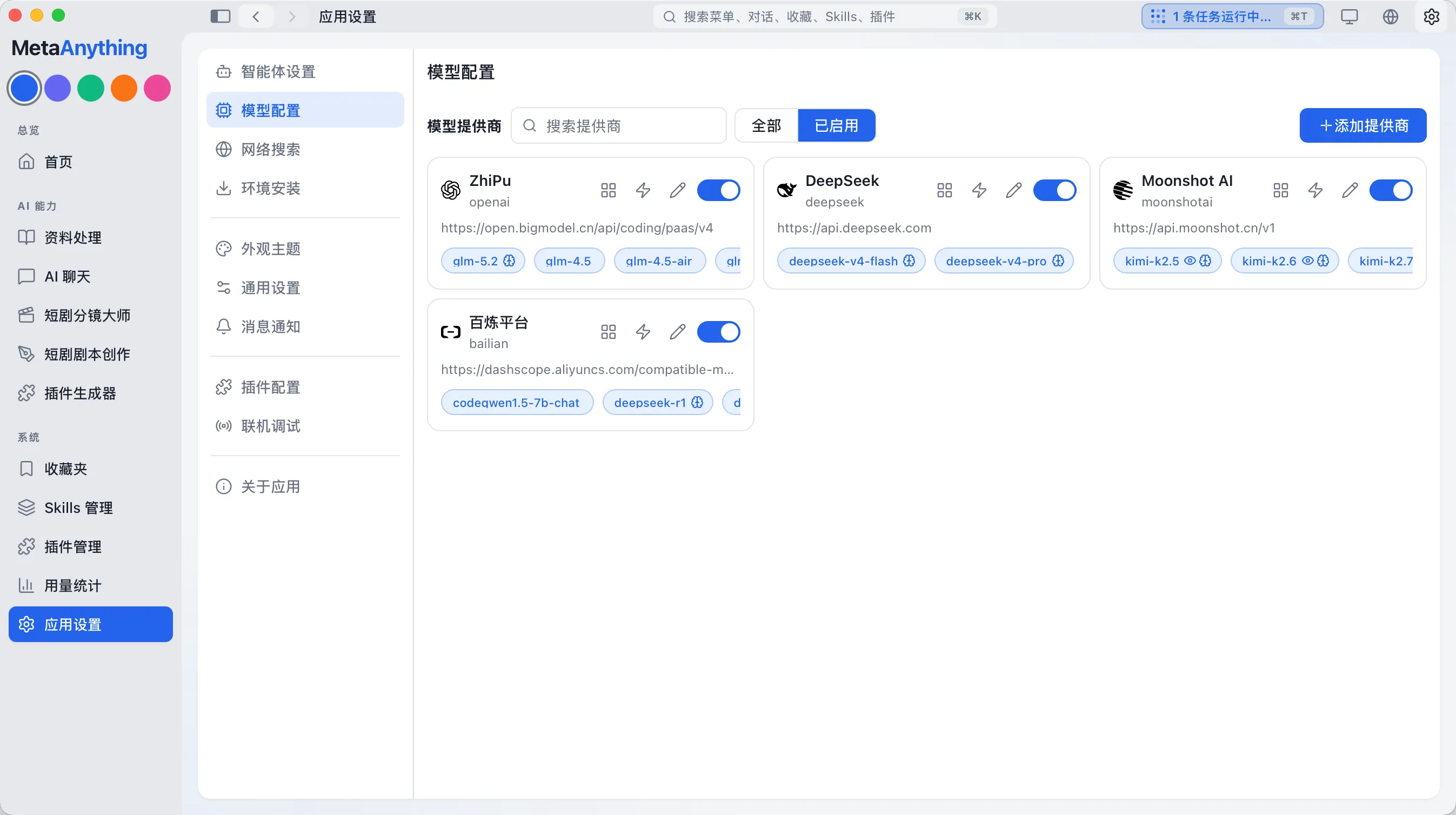Open 智能体设置 settings section
Viewport: 1456px width, 815px height.
click(305, 72)
